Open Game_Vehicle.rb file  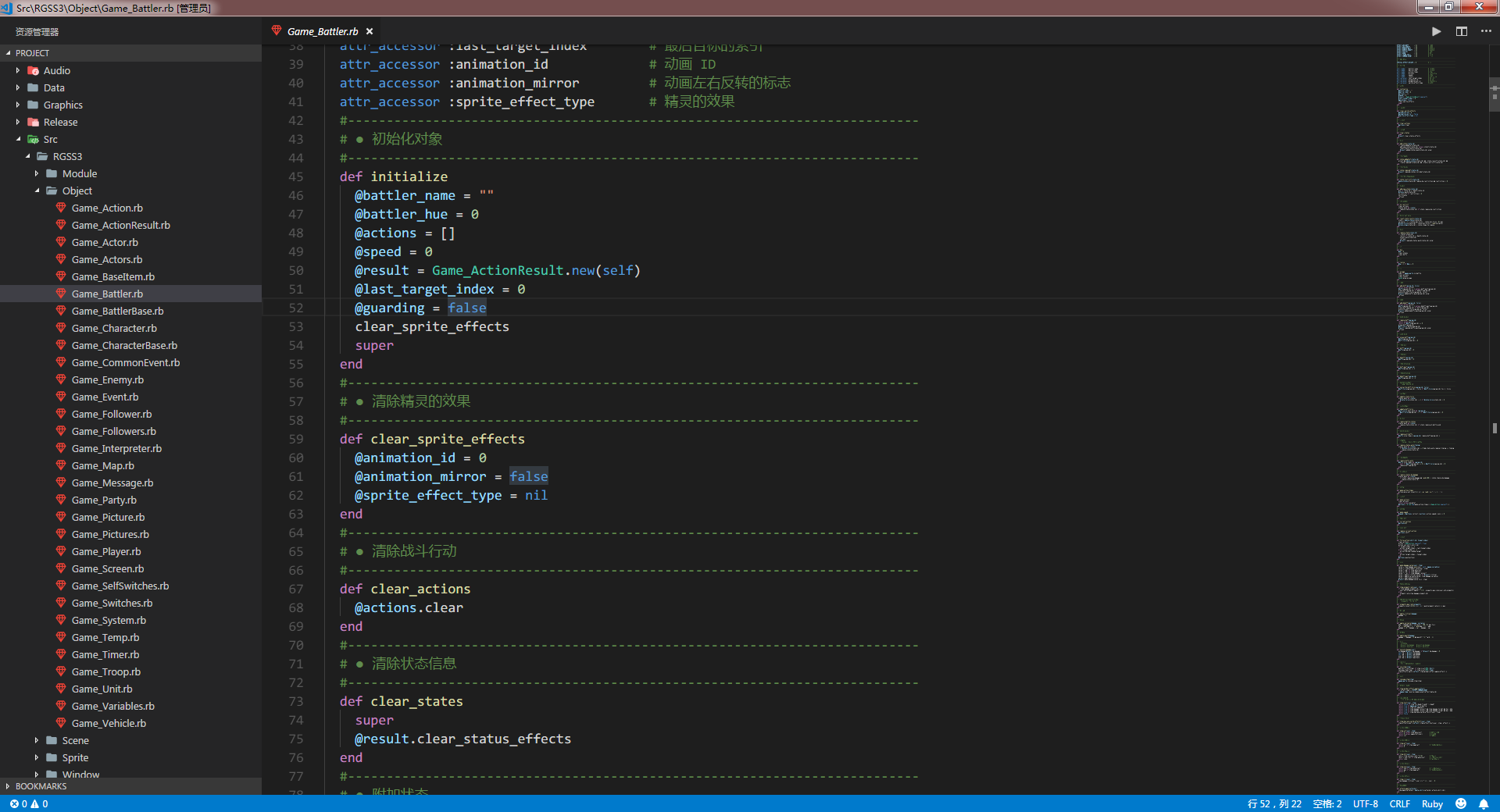tap(109, 723)
